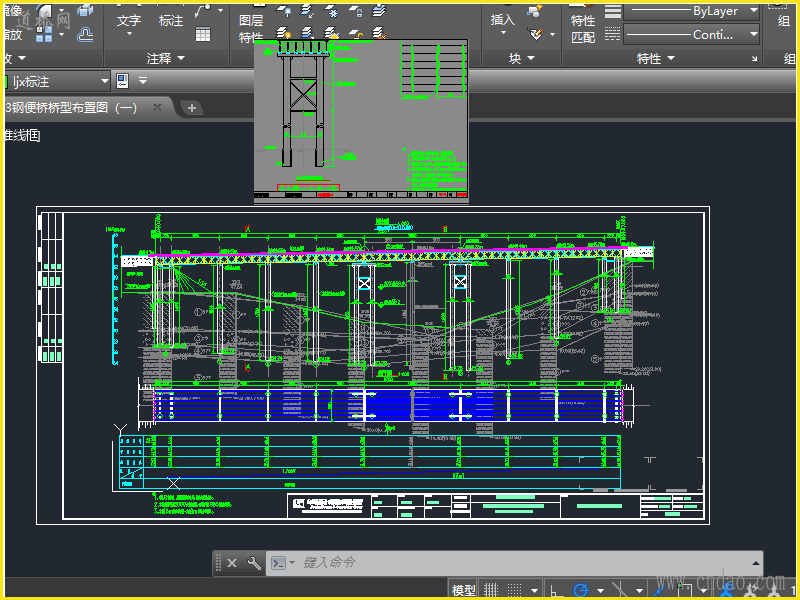
Task: Click the Match Properties (特性匹配) tool
Action: pyautogui.click(x=583, y=28)
